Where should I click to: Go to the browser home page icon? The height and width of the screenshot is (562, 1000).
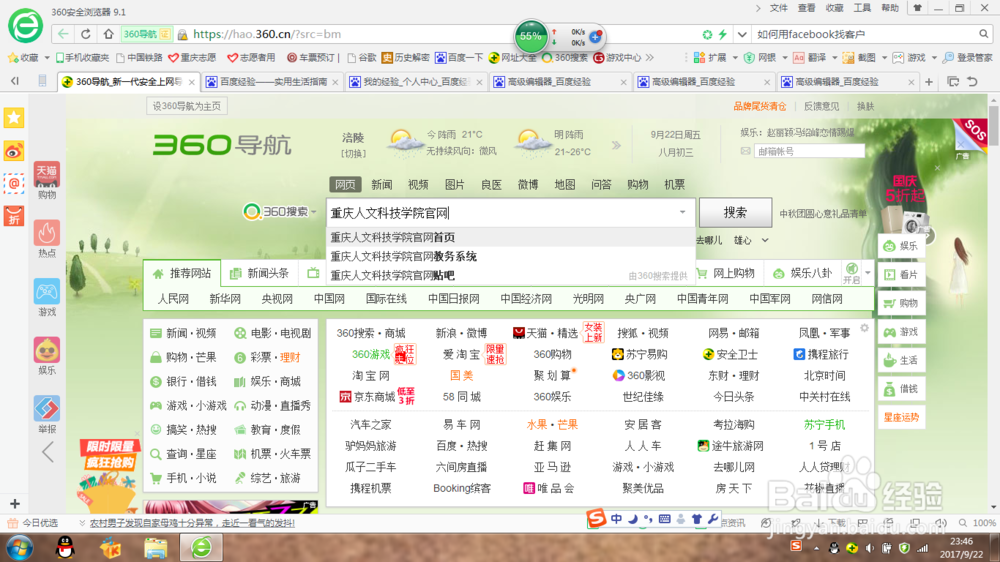click(108, 34)
